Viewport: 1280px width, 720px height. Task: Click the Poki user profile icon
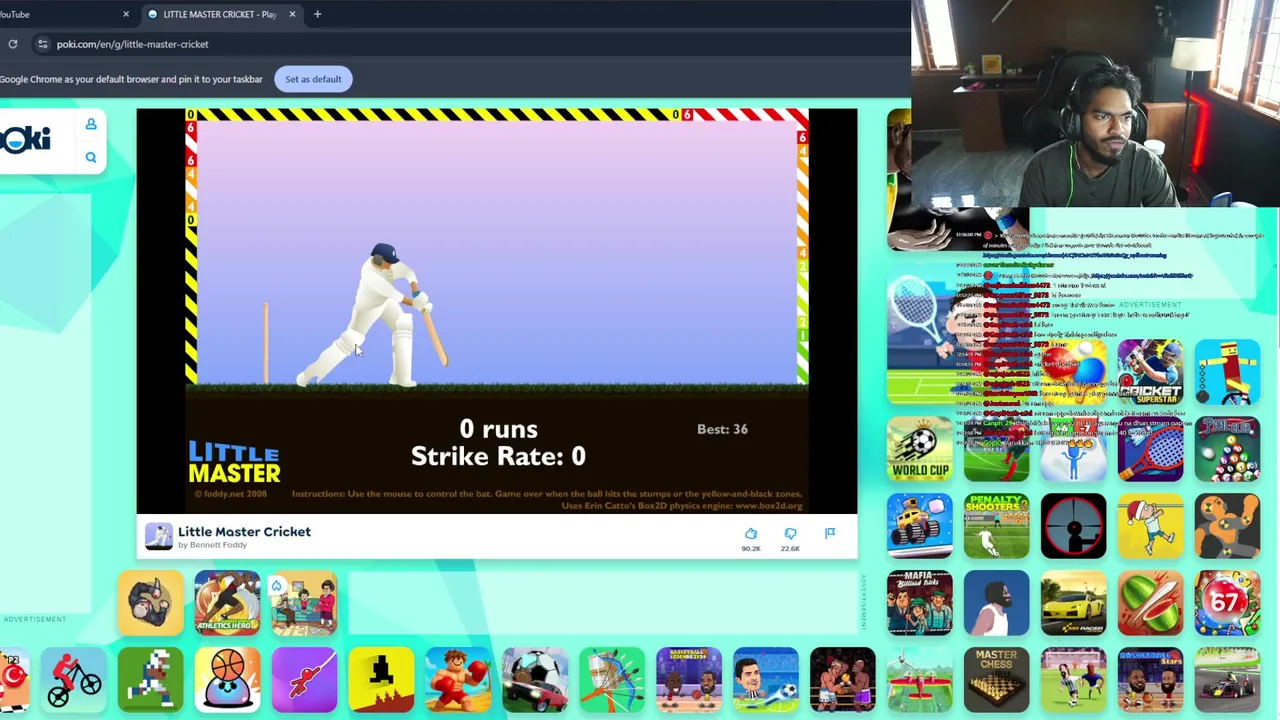point(91,124)
